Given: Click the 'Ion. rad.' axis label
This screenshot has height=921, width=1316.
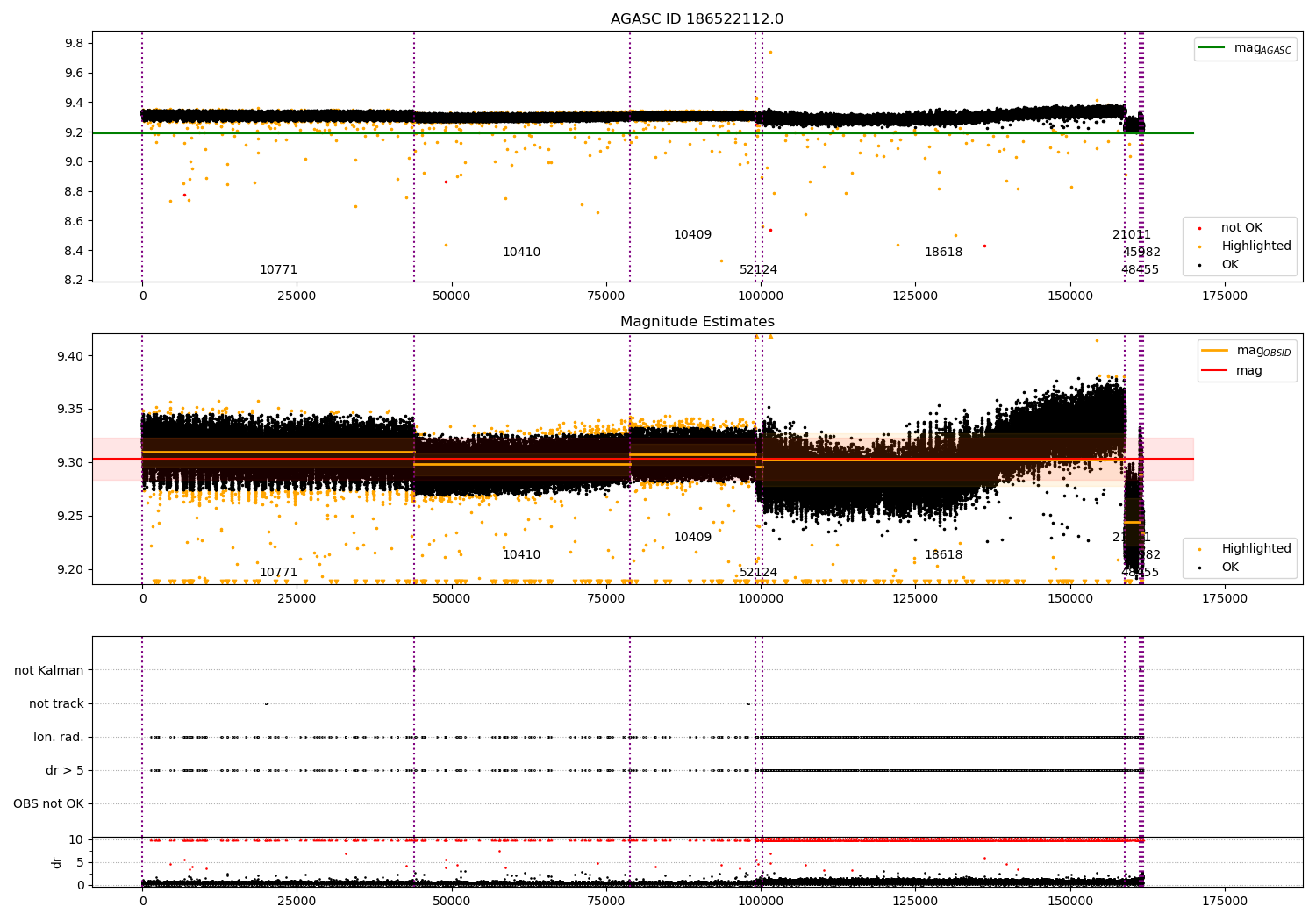Looking at the screenshot, I should pos(59,738).
